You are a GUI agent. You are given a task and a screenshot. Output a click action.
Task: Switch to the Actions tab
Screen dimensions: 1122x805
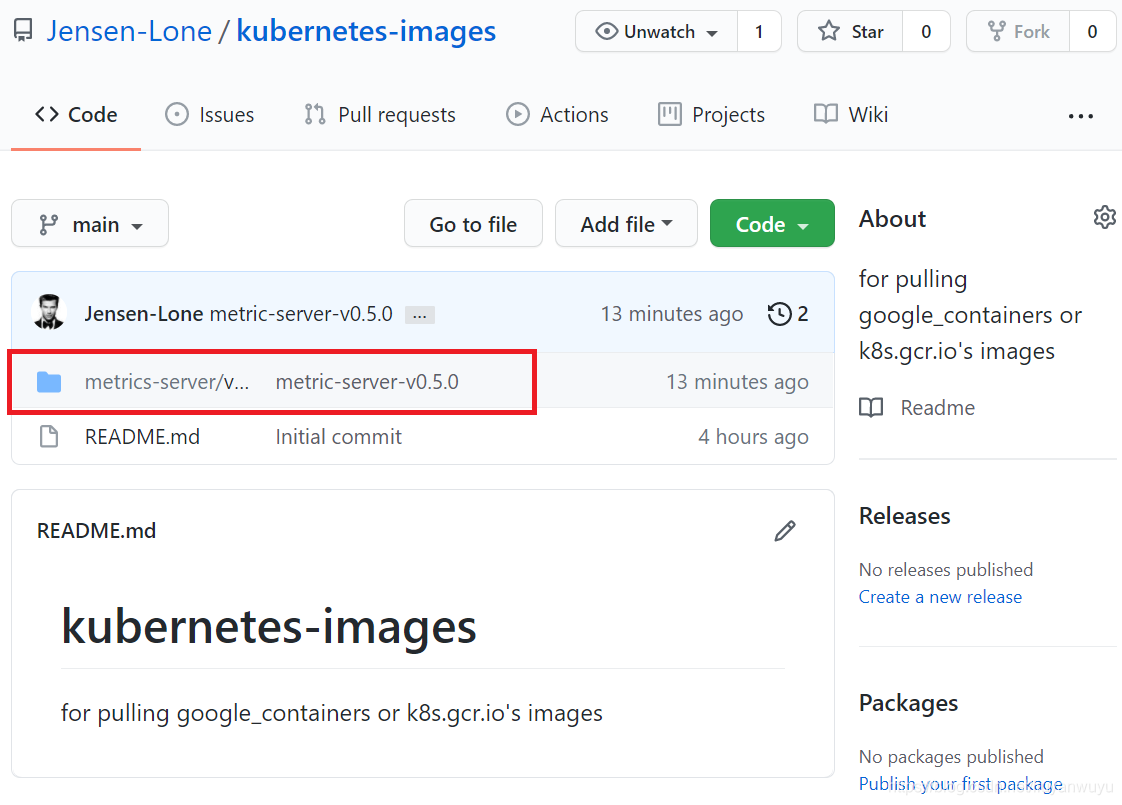pyautogui.click(x=557, y=114)
